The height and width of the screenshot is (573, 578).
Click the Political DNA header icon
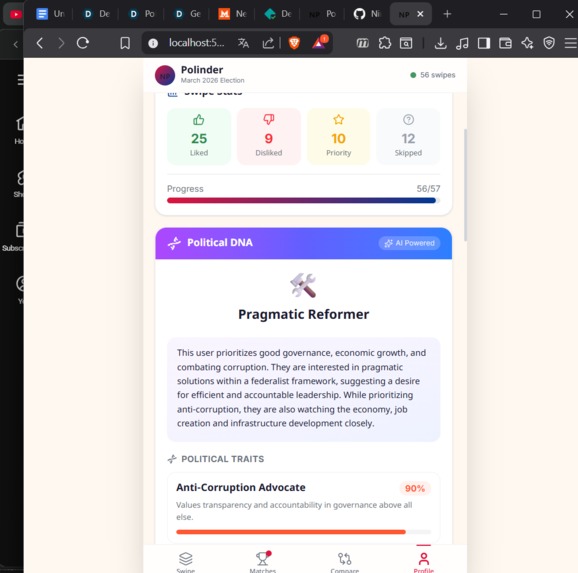click(174, 243)
